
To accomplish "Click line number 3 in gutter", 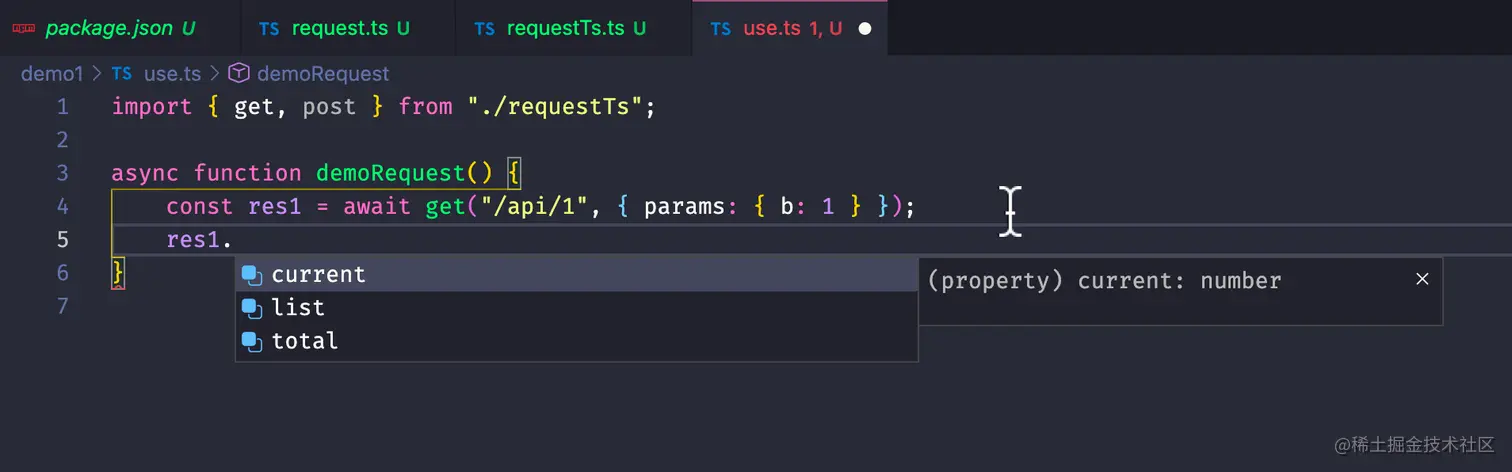I will click(x=63, y=173).
